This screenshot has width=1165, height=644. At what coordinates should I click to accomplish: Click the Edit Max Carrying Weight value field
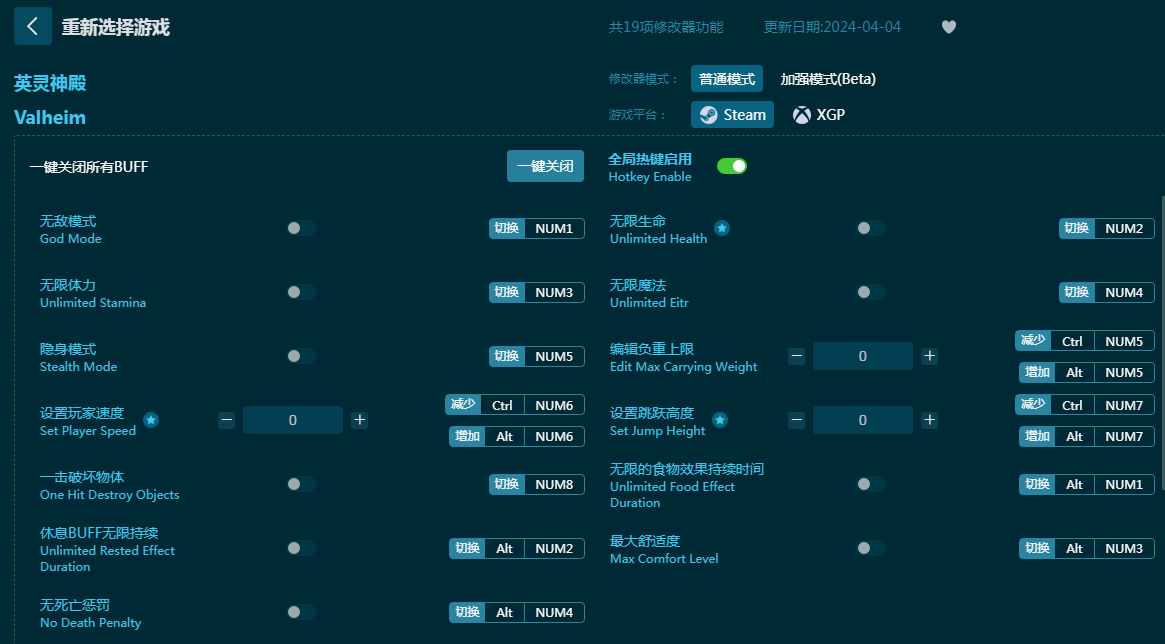(863, 356)
